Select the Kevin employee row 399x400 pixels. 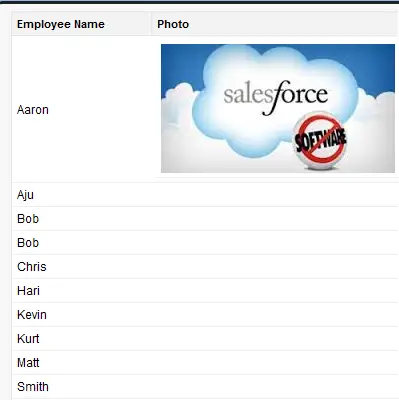click(x=205, y=315)
